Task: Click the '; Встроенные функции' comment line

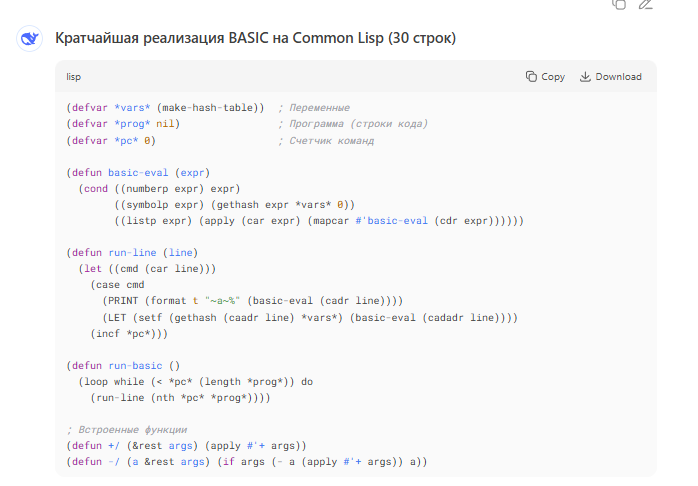Action: pyautogui.click(x=127, y=430)
